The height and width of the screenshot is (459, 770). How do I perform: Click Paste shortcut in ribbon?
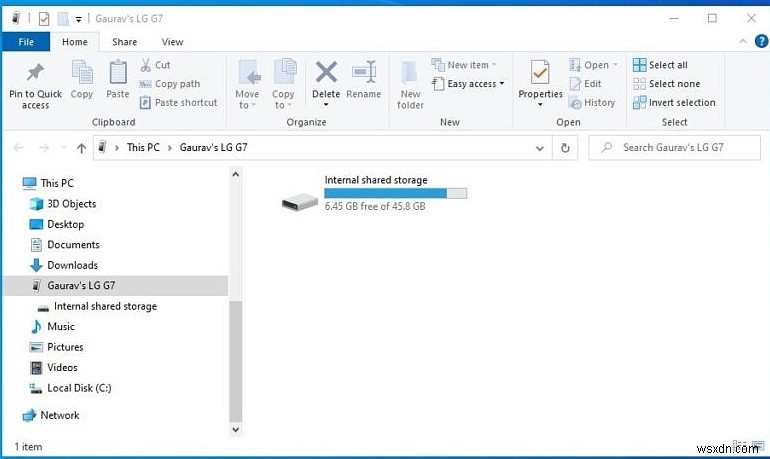pos(179,103)
